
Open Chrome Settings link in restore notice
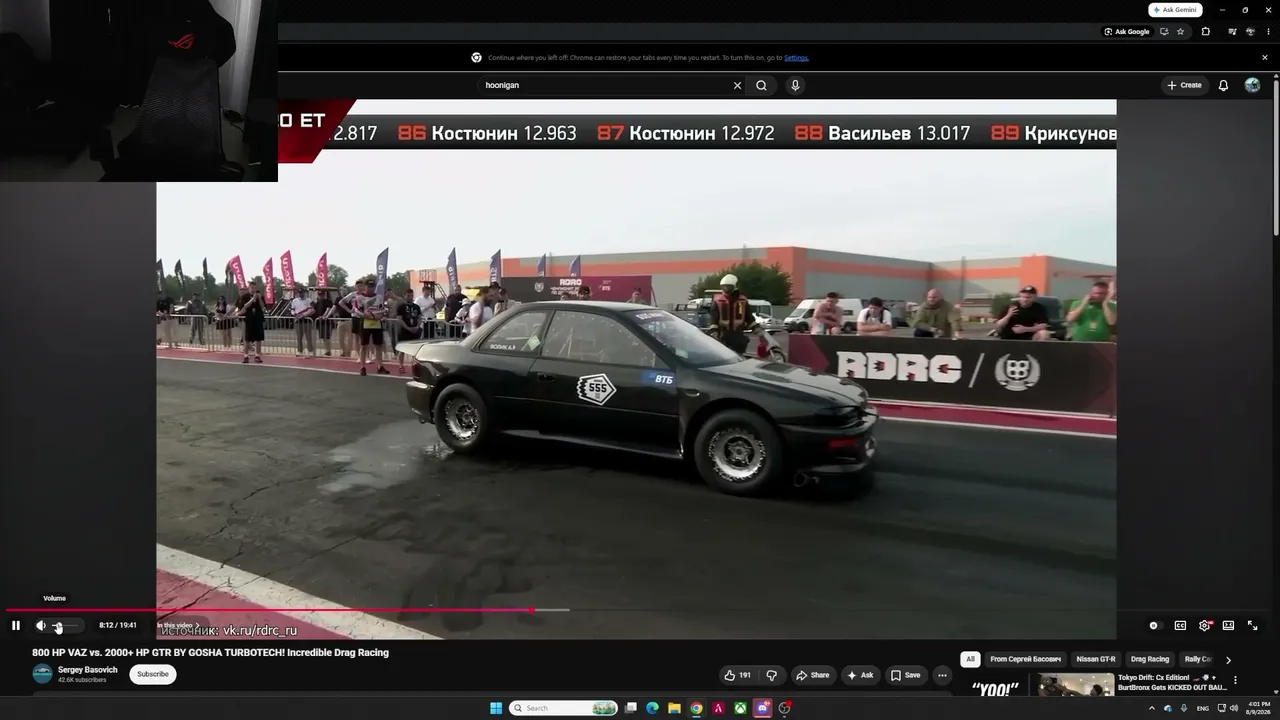[796, 58]
